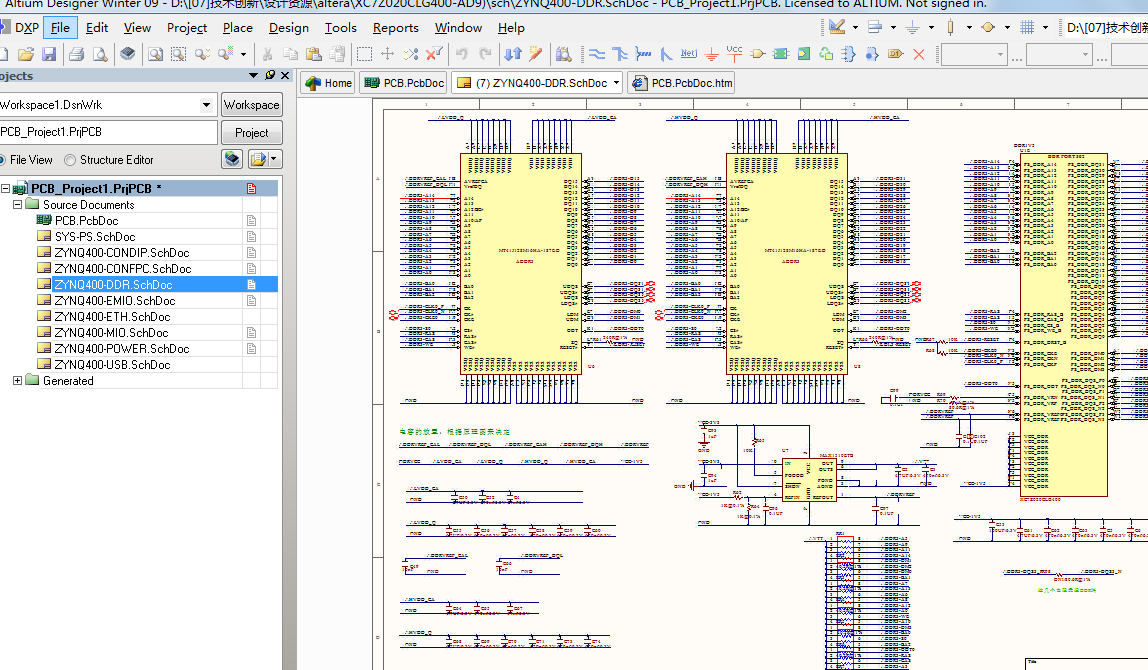Close the Projects panel

click(x=285, y=75)
